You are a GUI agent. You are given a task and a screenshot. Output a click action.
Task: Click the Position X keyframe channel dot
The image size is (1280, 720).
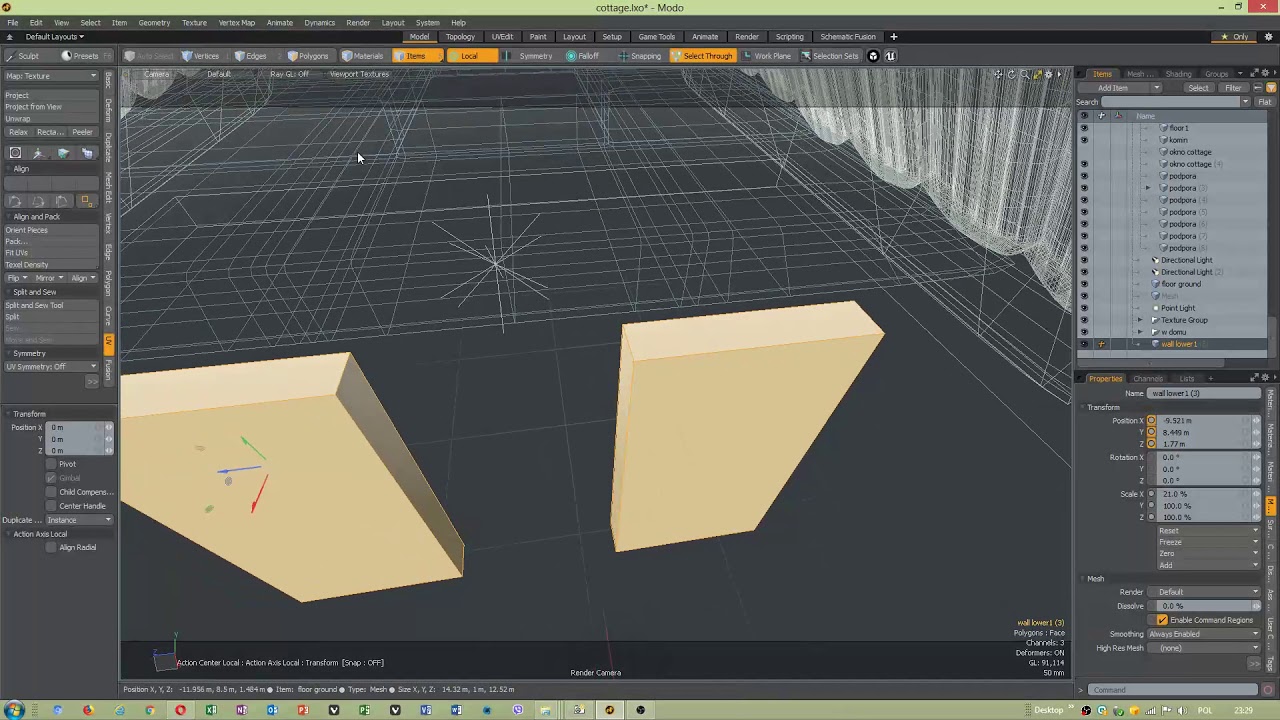coord(1151,421)
